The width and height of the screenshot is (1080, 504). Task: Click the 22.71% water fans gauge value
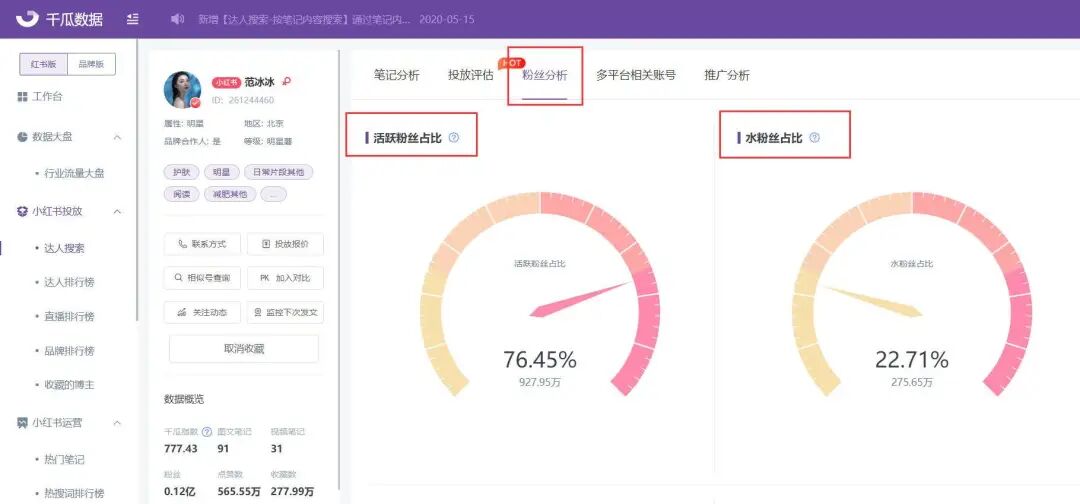pyautogui.click(x=912, y=359)
